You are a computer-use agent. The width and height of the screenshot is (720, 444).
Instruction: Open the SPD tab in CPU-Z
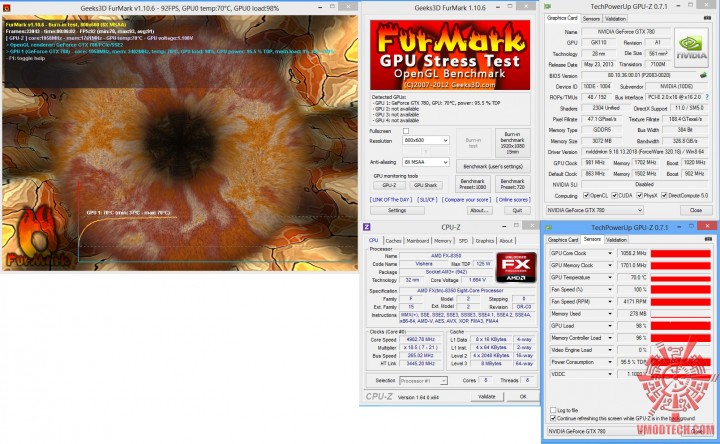click(x=463, y=241)
